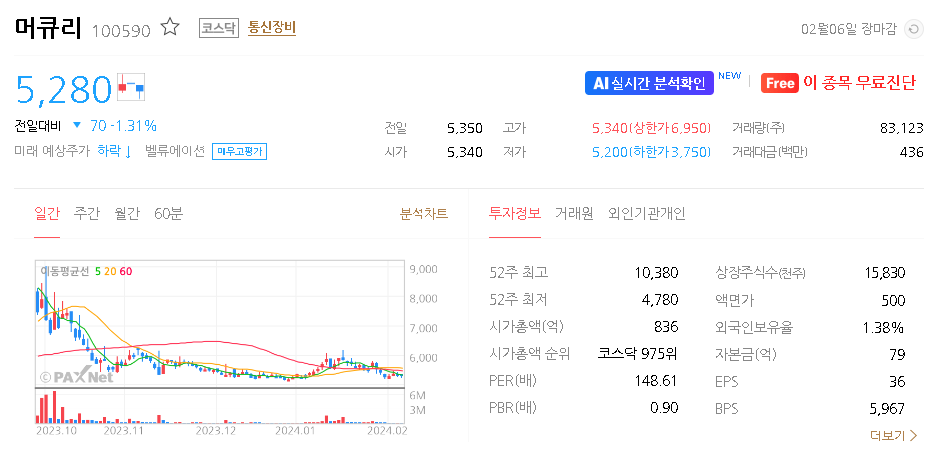
Task: Click the 코스닥 975위 rank text
Action: click(x=637, y=354)
